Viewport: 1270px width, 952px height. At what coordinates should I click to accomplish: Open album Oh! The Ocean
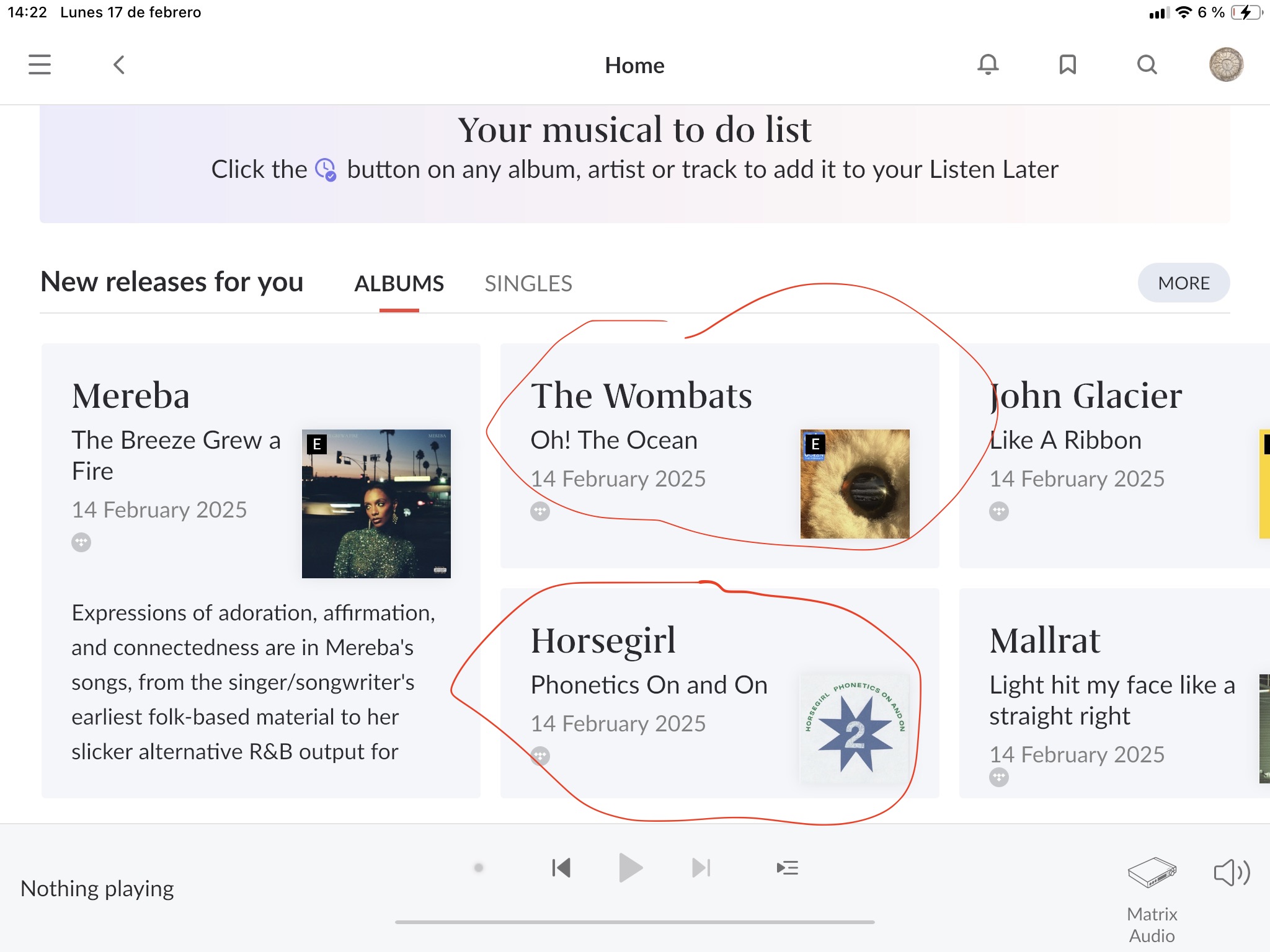tap(614, 440)
